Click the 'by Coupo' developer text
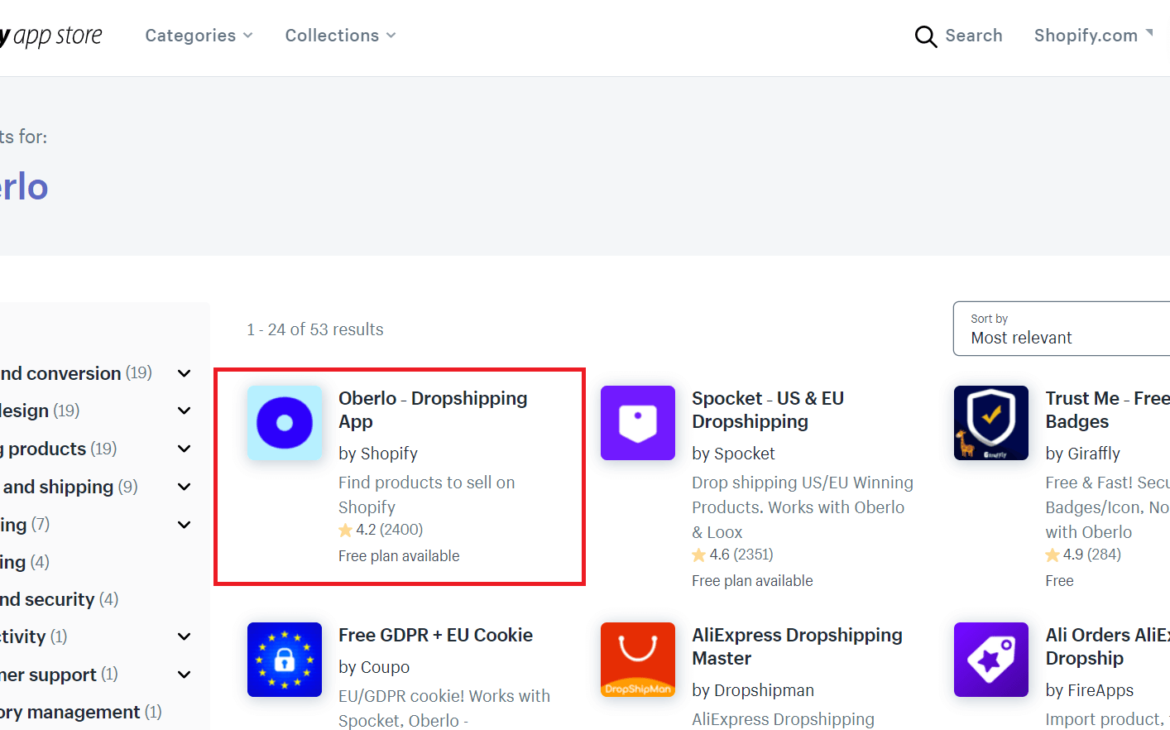Screen dimensions: 1170x730 [374, 667]
